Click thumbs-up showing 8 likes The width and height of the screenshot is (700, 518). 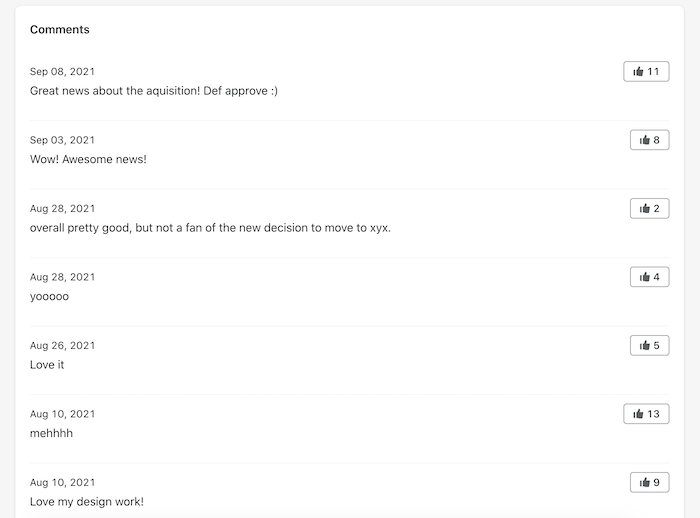point(650,140)
